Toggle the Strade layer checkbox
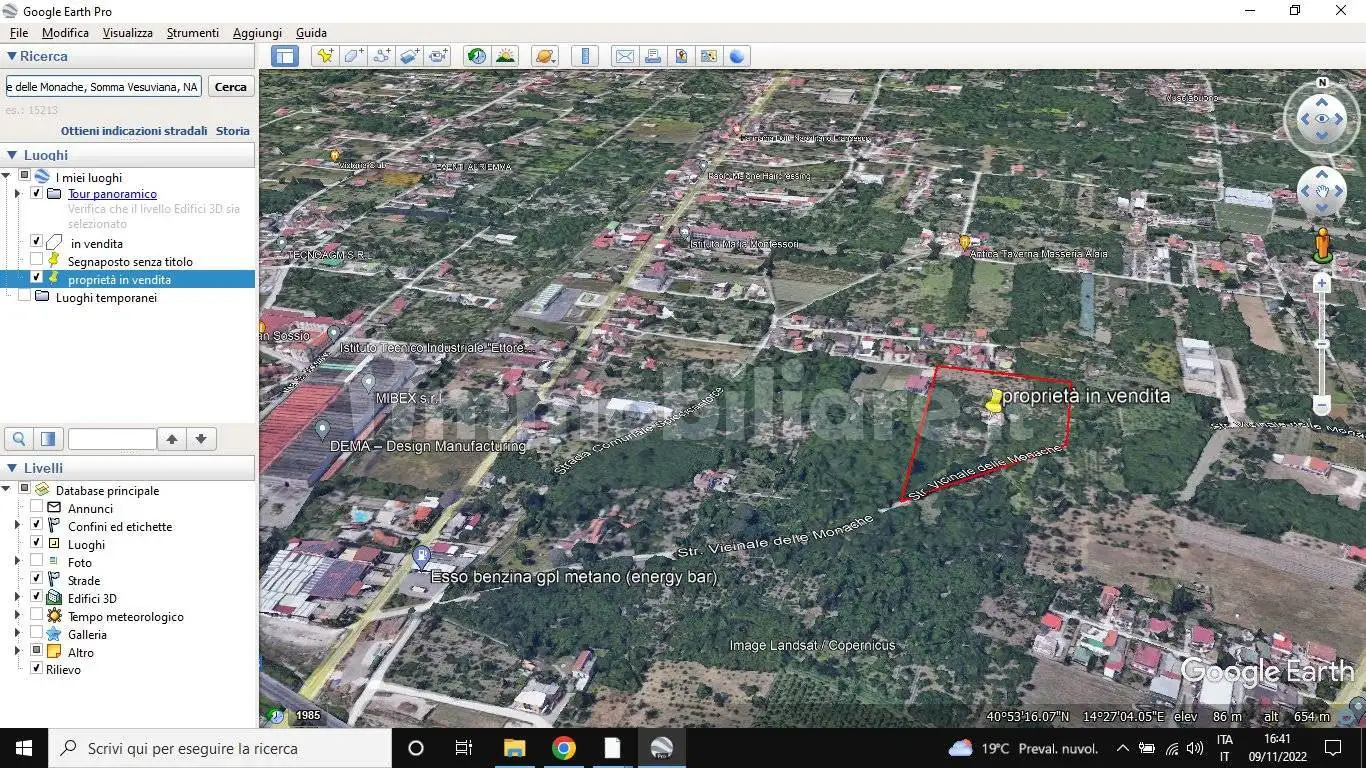 37,579
